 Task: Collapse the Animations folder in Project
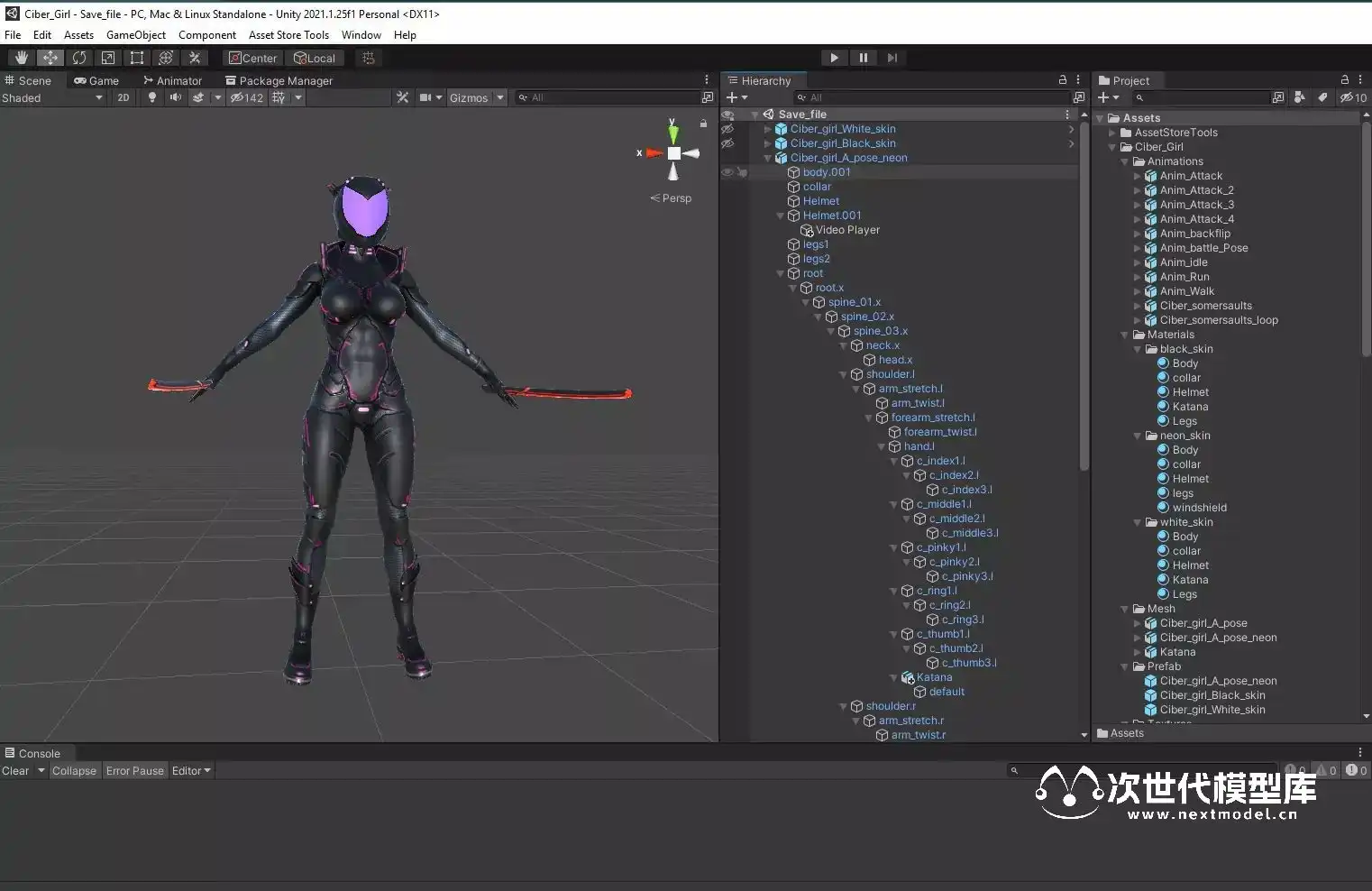click(1125, 161)
